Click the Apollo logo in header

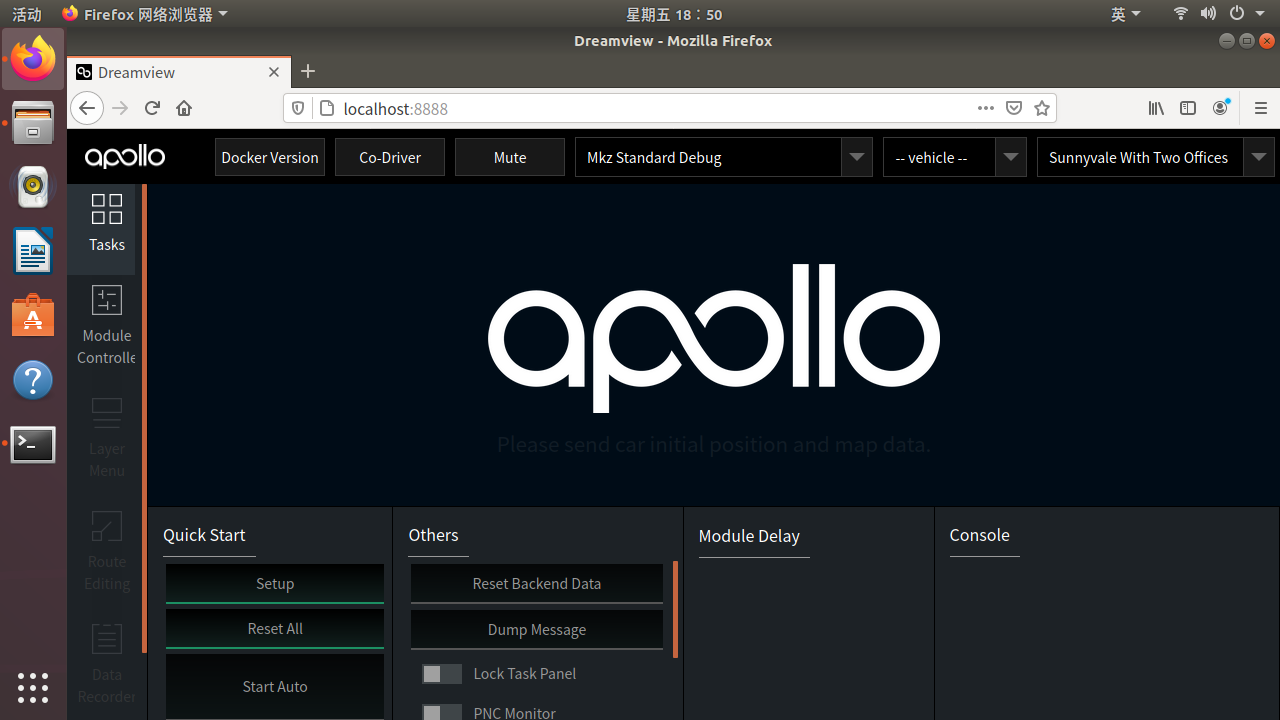pos(125,157)
